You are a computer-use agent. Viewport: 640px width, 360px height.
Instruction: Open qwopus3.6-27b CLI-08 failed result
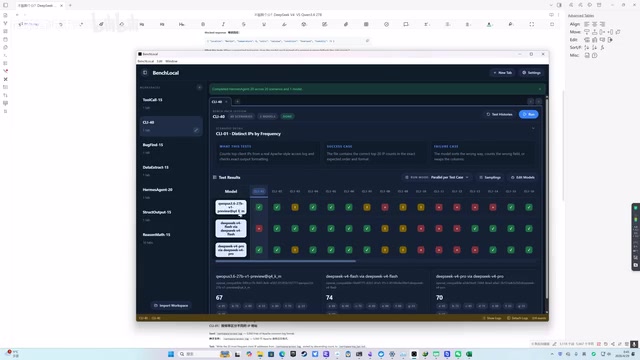[x=385, y=207]
